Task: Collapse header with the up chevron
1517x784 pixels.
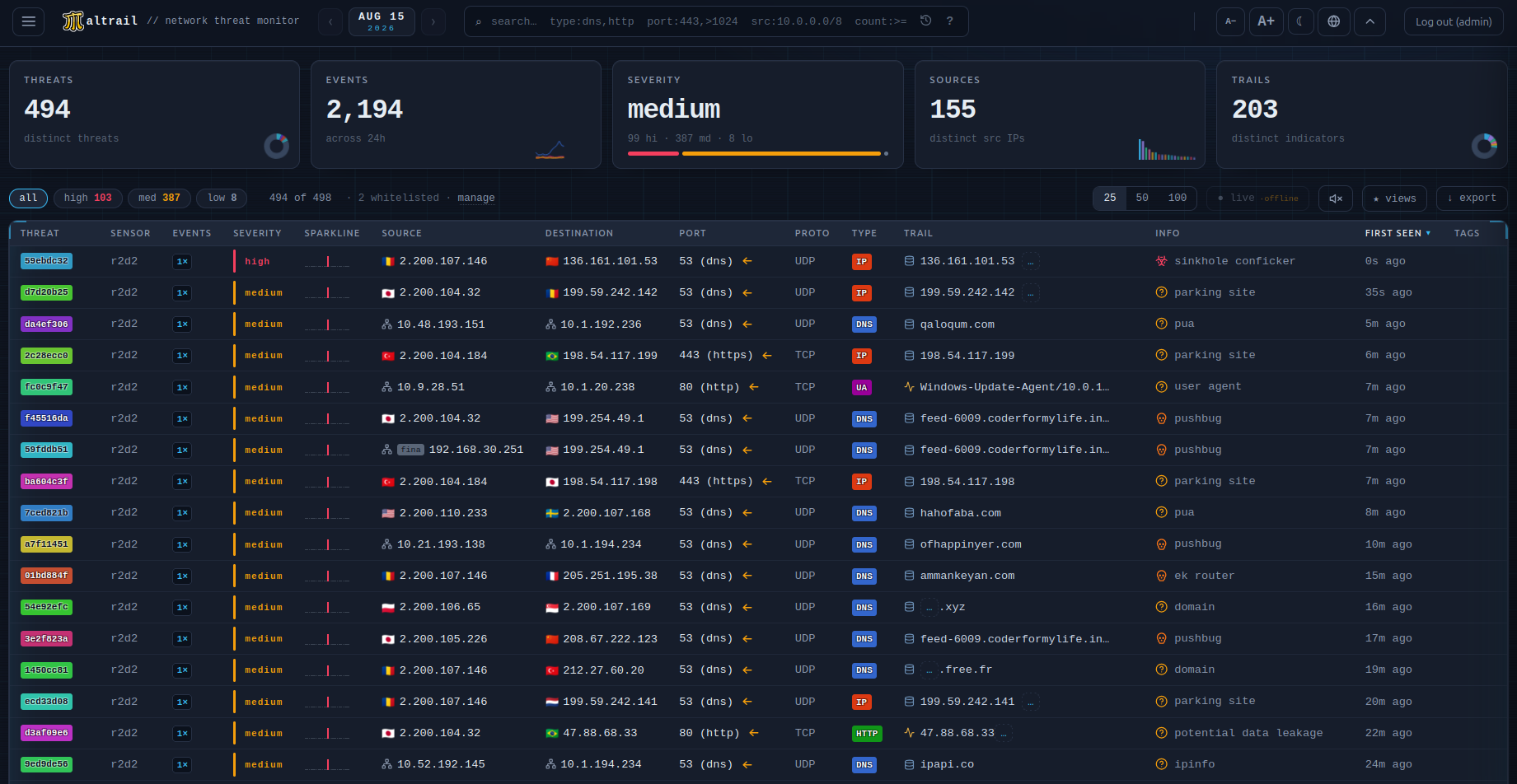Action: (1370, 21)
